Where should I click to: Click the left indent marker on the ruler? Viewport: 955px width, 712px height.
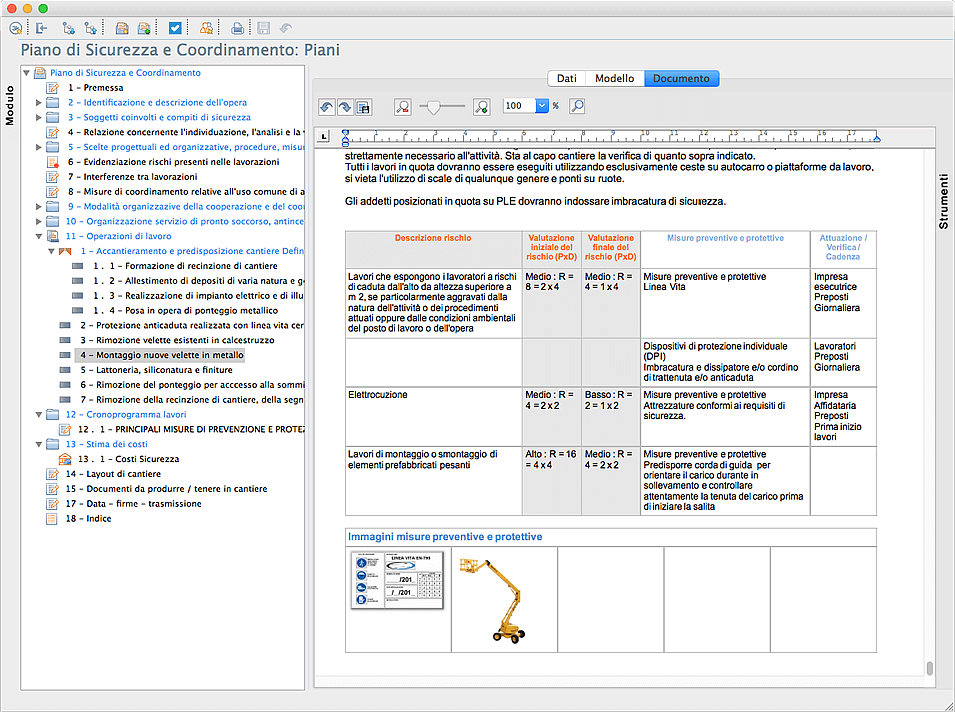(345, 138)
